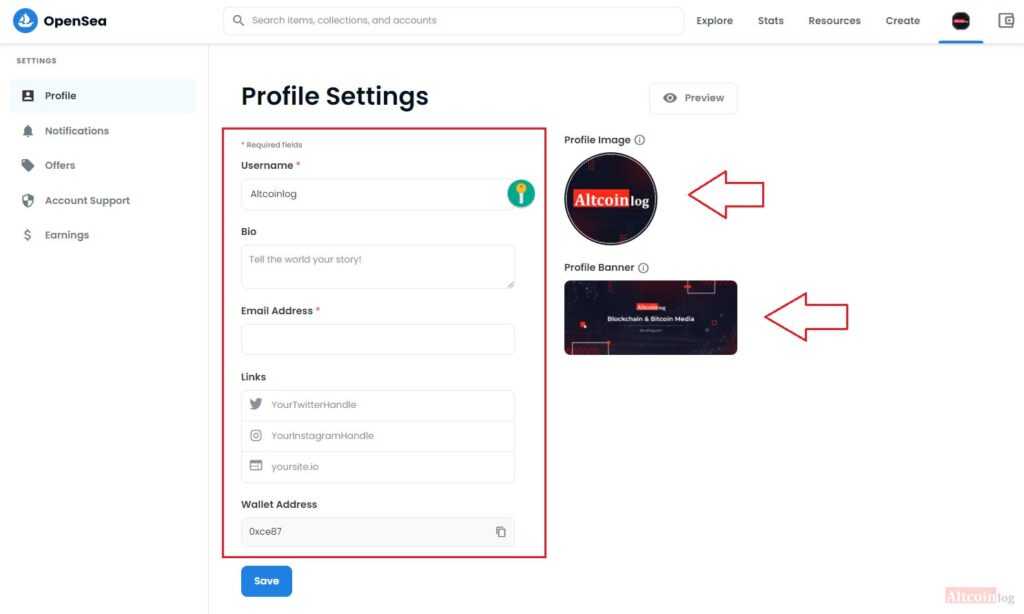Click the Bio text area
Viewport: 1024px width, 614px height.
(x=377, y=267)
